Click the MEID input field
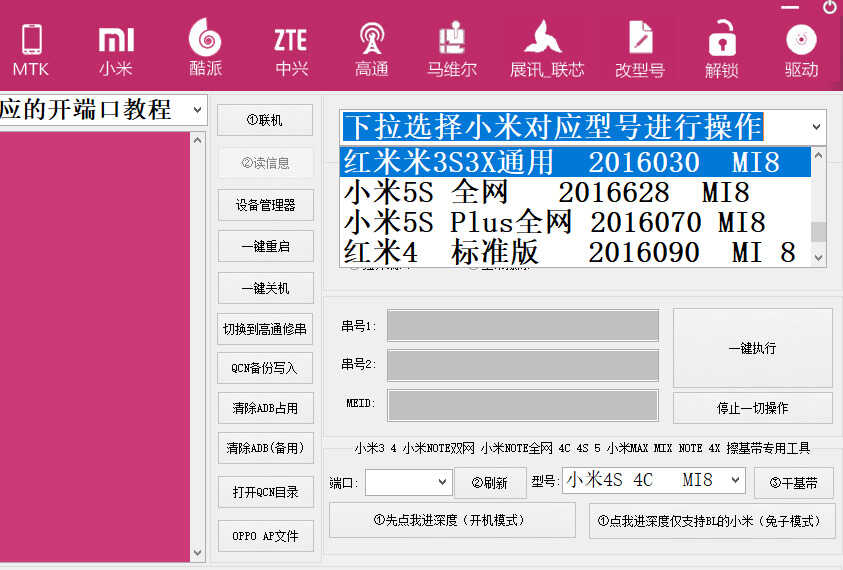The width and height of the screenshot is (843, 570). tap(523, 405)
